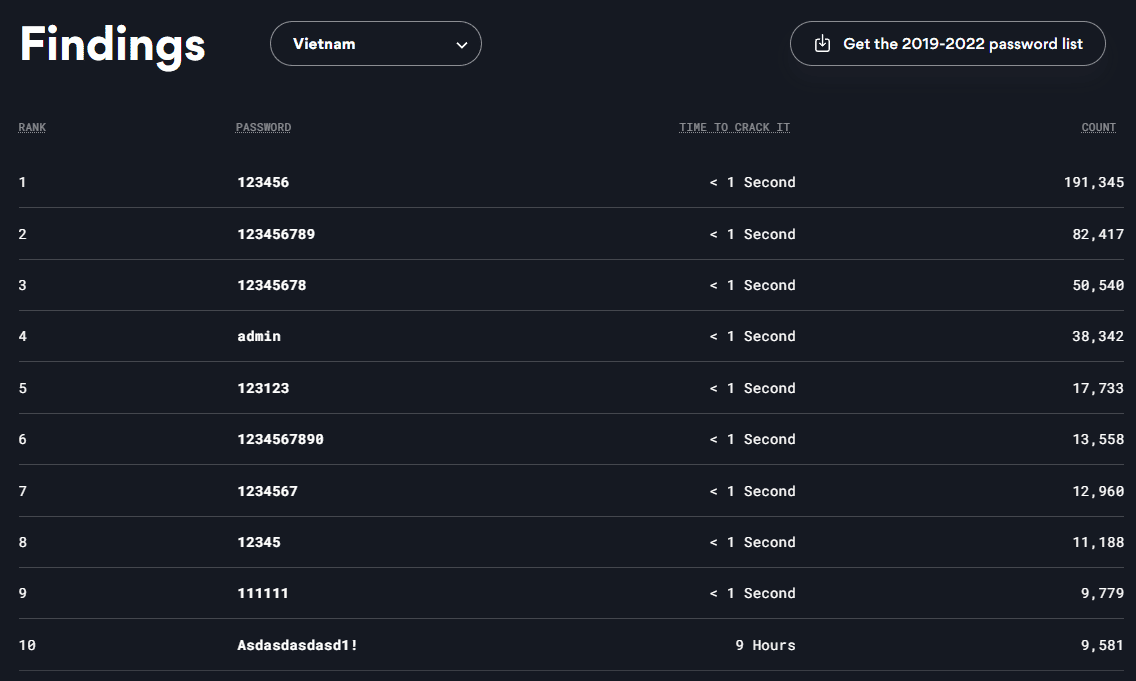Click the PASSWORD column header
1136x681 pixels.
pos(263,127)
